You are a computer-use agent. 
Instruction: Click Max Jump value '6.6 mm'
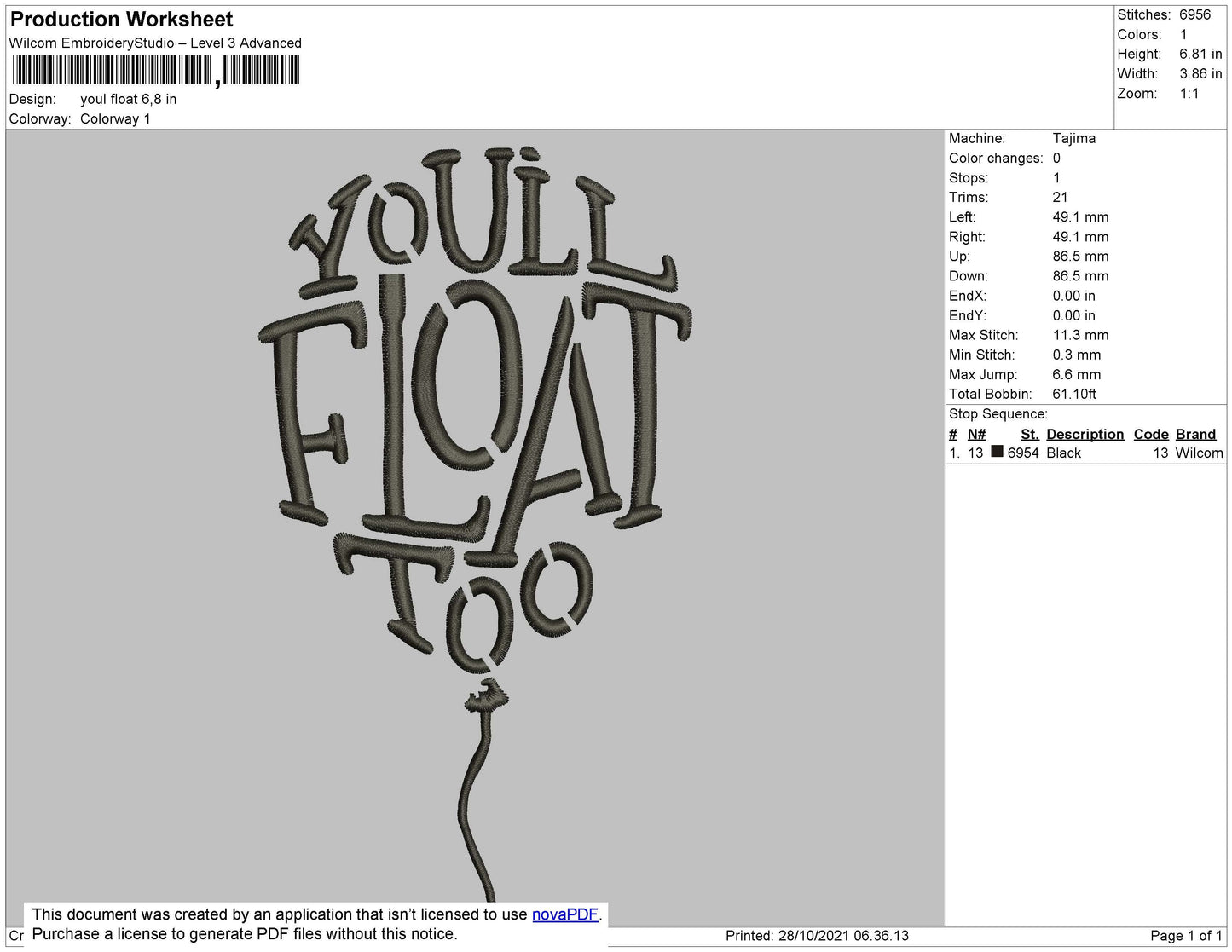pos(1077,374)
